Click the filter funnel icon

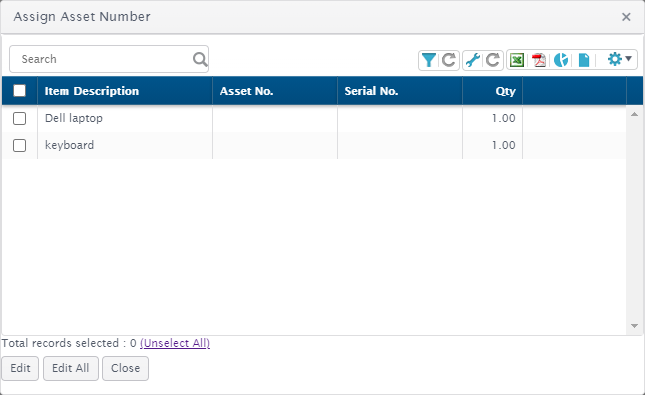(429, 60)
